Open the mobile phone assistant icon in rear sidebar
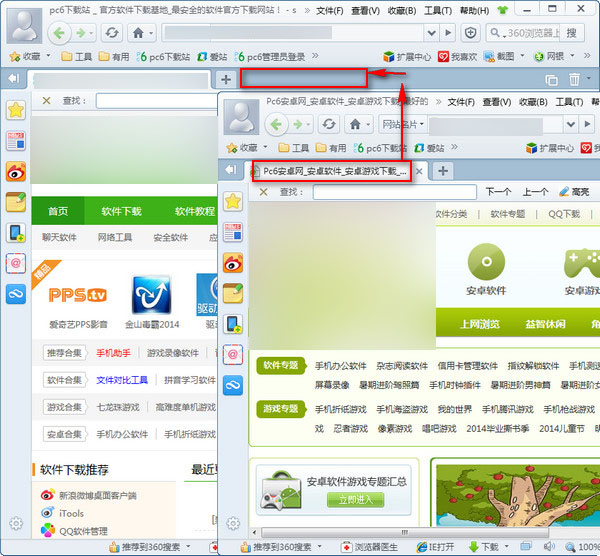 (x=16, y=233)
